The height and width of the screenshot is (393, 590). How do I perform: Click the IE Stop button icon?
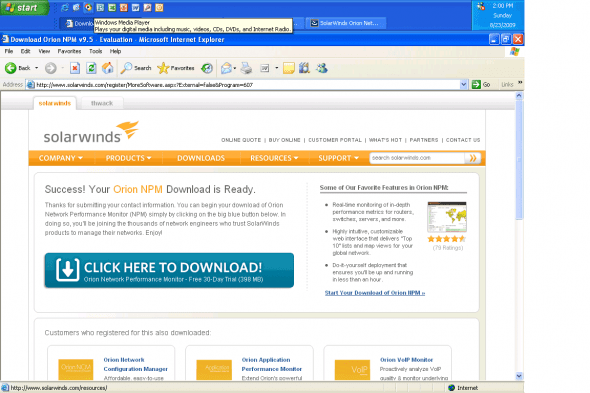(x=75, y=68)
